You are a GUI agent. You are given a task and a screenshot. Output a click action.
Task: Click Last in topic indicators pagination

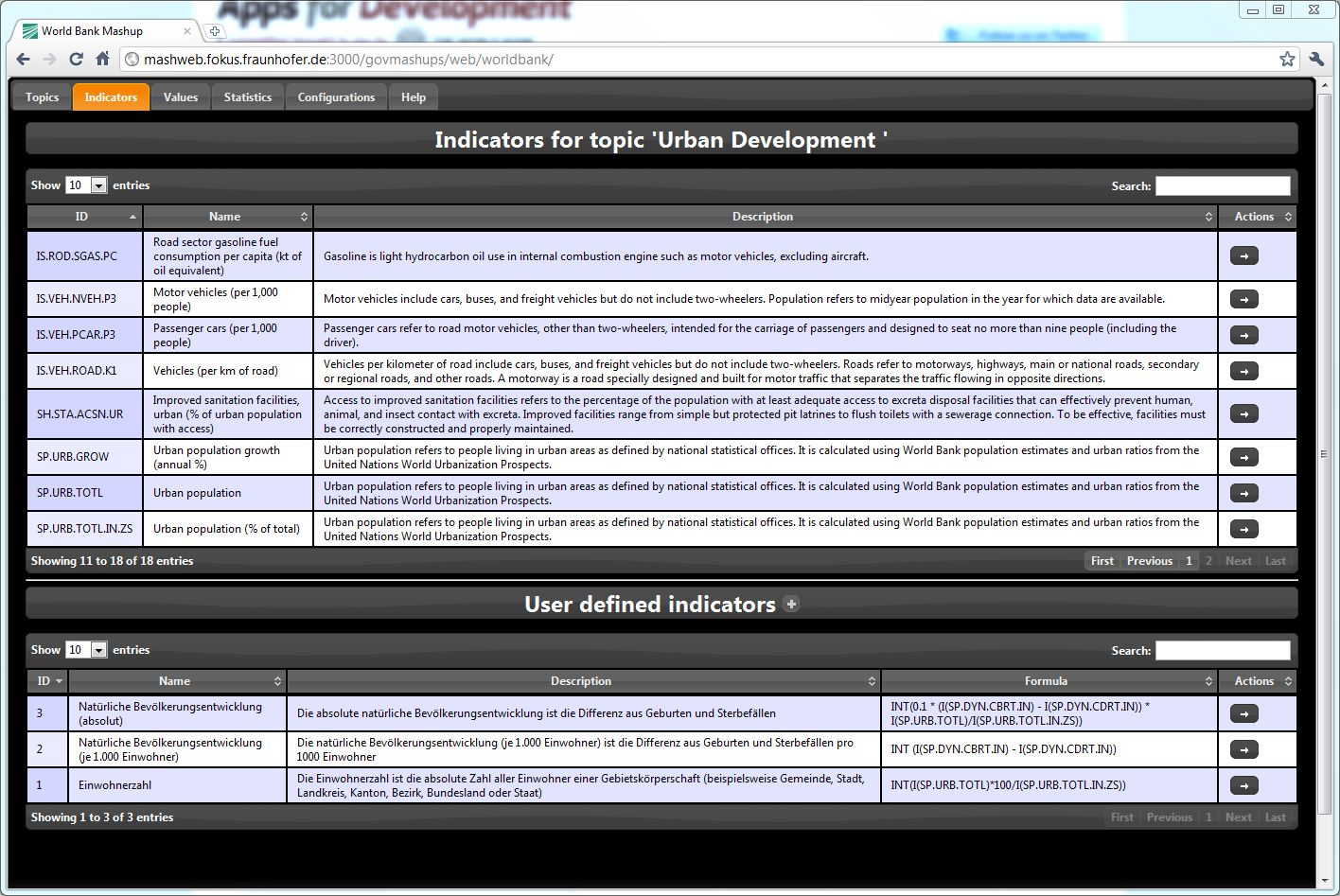[x=1276, y=561]
